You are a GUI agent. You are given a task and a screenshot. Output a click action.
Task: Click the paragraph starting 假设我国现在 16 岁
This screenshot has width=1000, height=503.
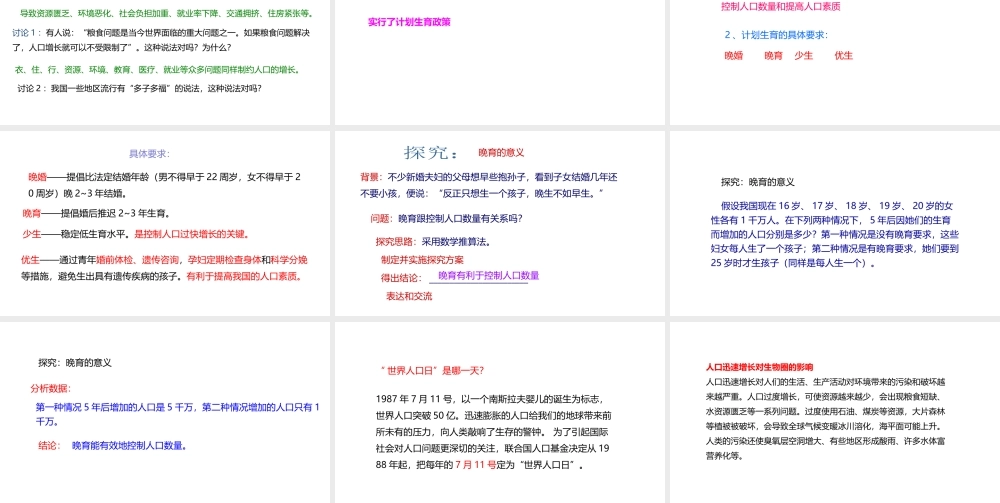pyautogui.click(x=835, y=234)
